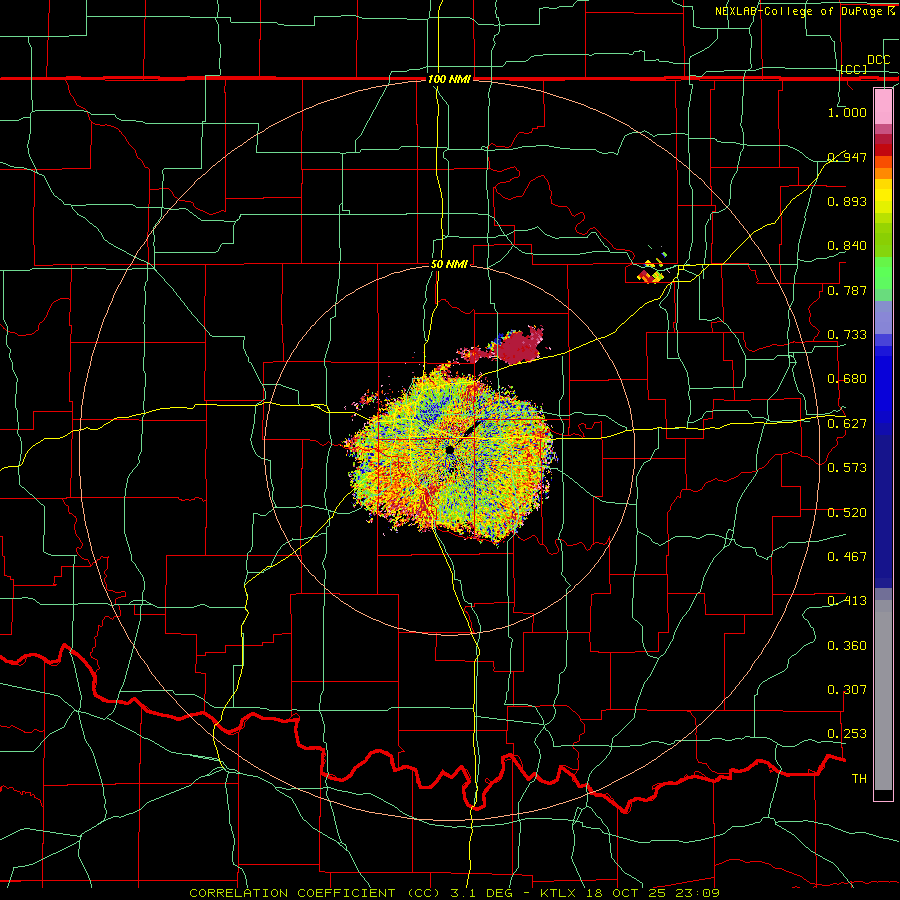This screenshot has height=900, width=900.
Task: Click the 0.467 legend value
Action: (847, 557)
